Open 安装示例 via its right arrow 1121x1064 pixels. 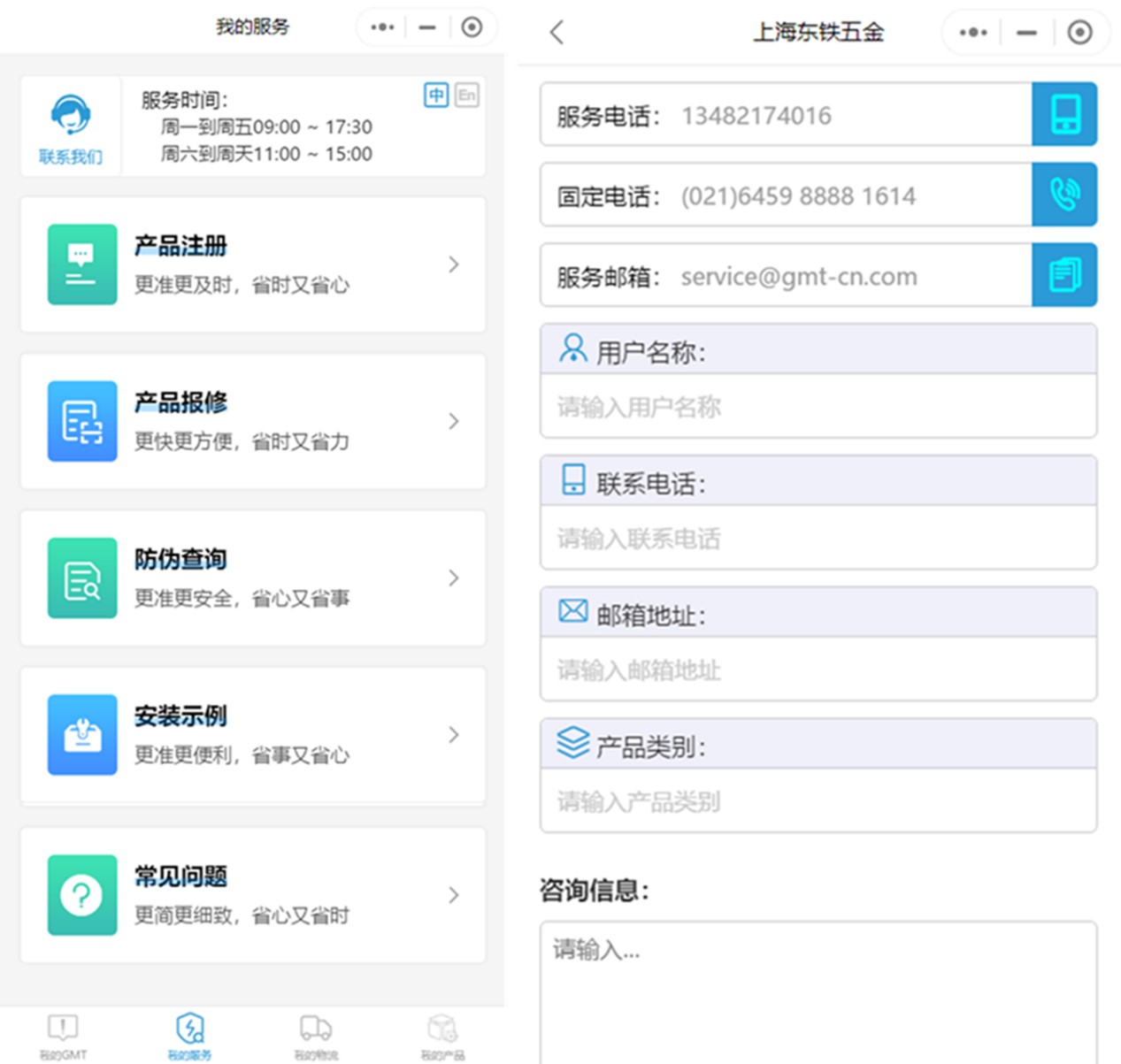click(454, 735)
